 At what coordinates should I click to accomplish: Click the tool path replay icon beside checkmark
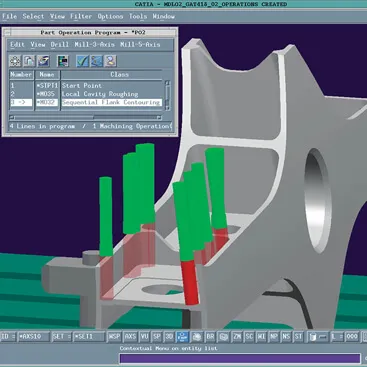tap(96, 61)
